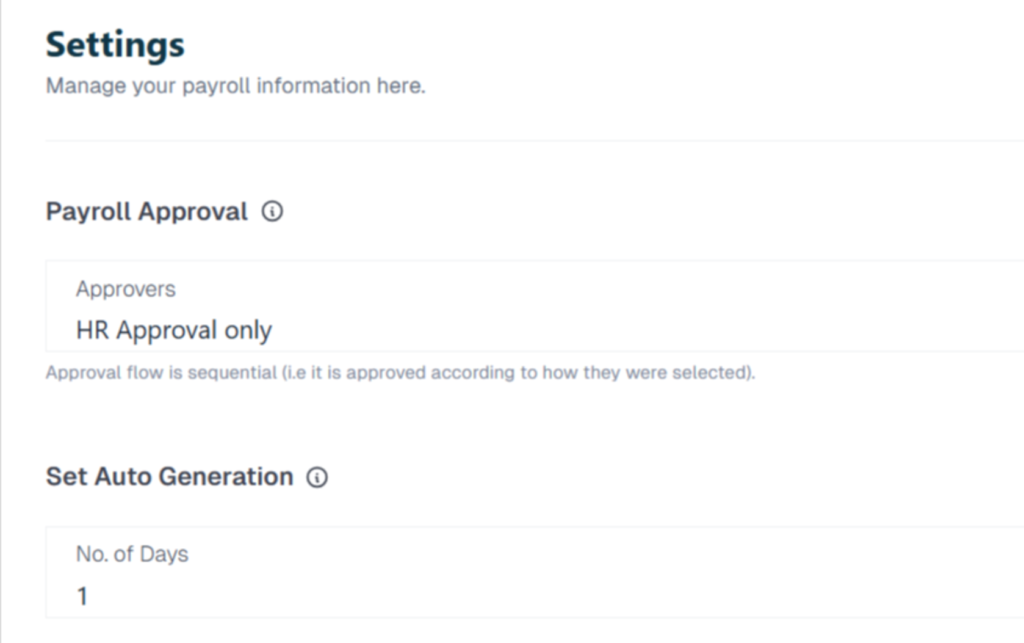Click the "Approvers" field label

(125, 289)
